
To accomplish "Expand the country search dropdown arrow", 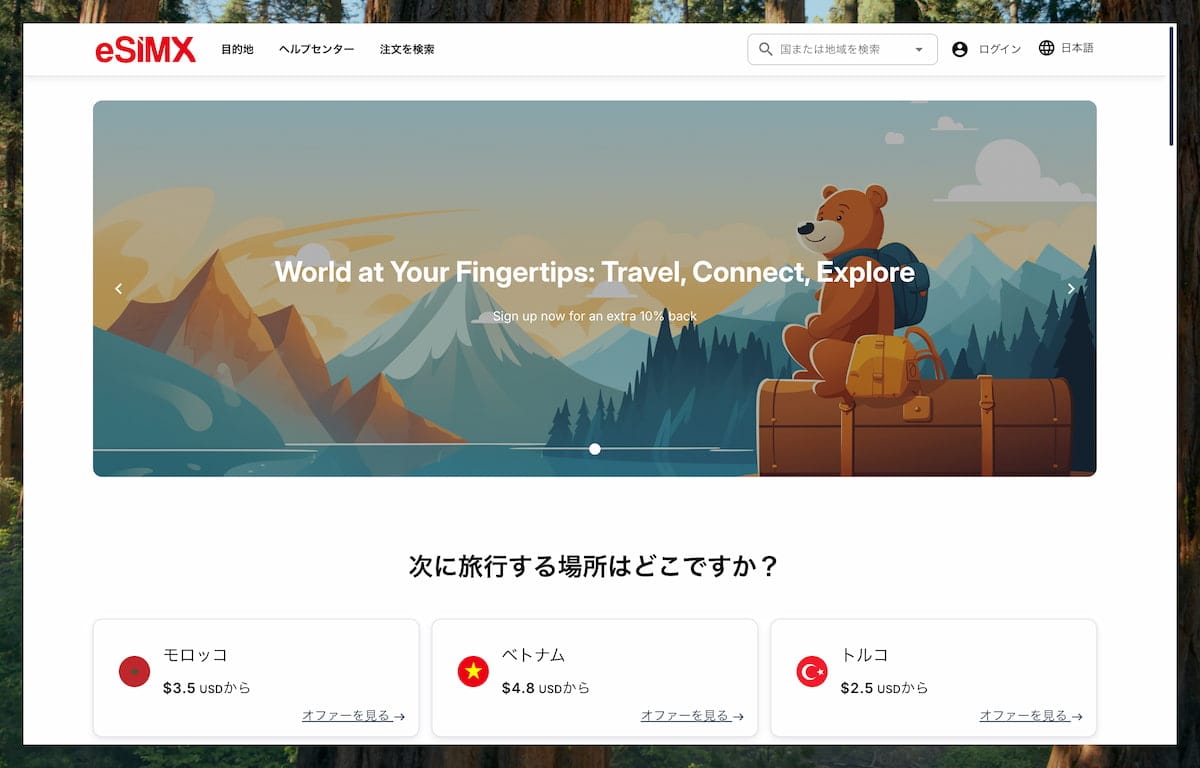I will click(919, 50).
